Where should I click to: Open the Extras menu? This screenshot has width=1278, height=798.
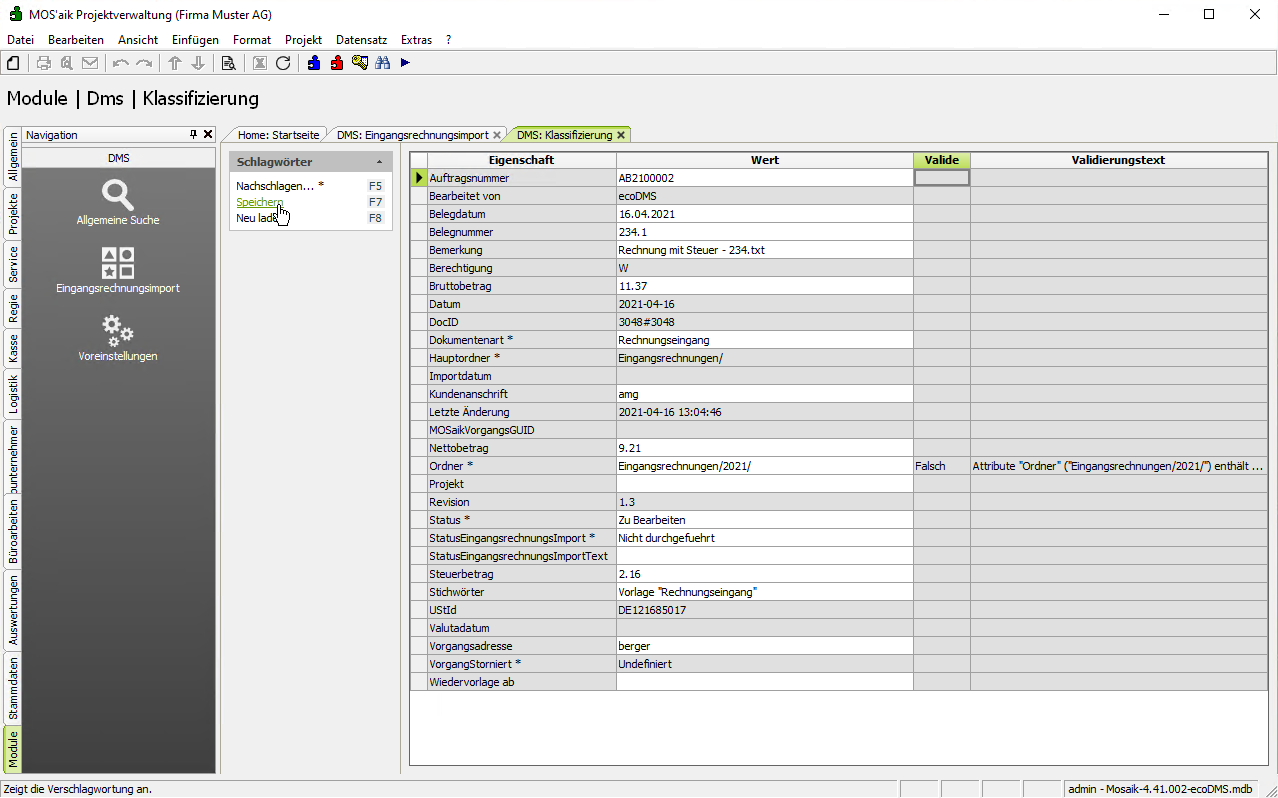point(416,40)
